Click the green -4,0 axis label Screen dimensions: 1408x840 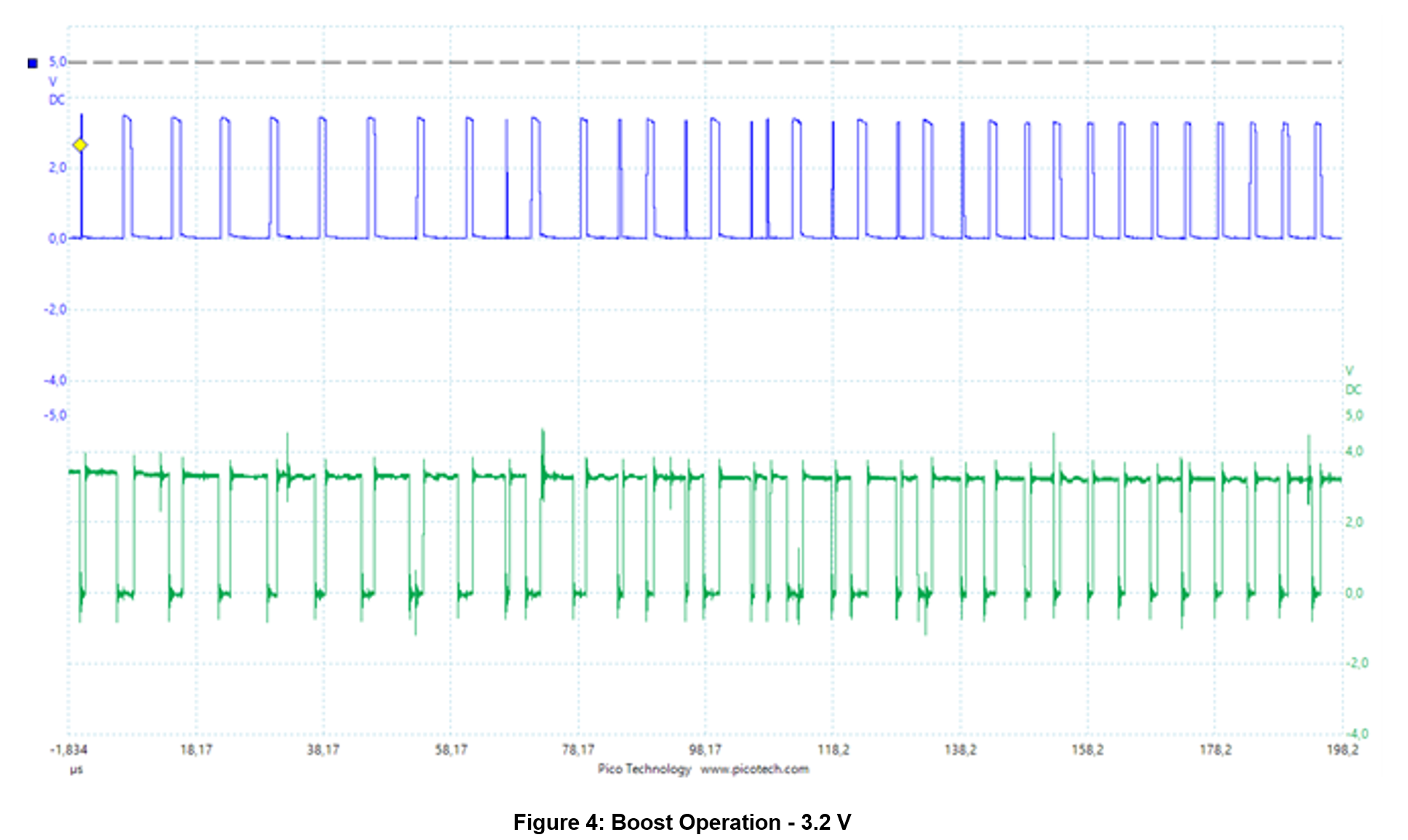click(1356, 734)
